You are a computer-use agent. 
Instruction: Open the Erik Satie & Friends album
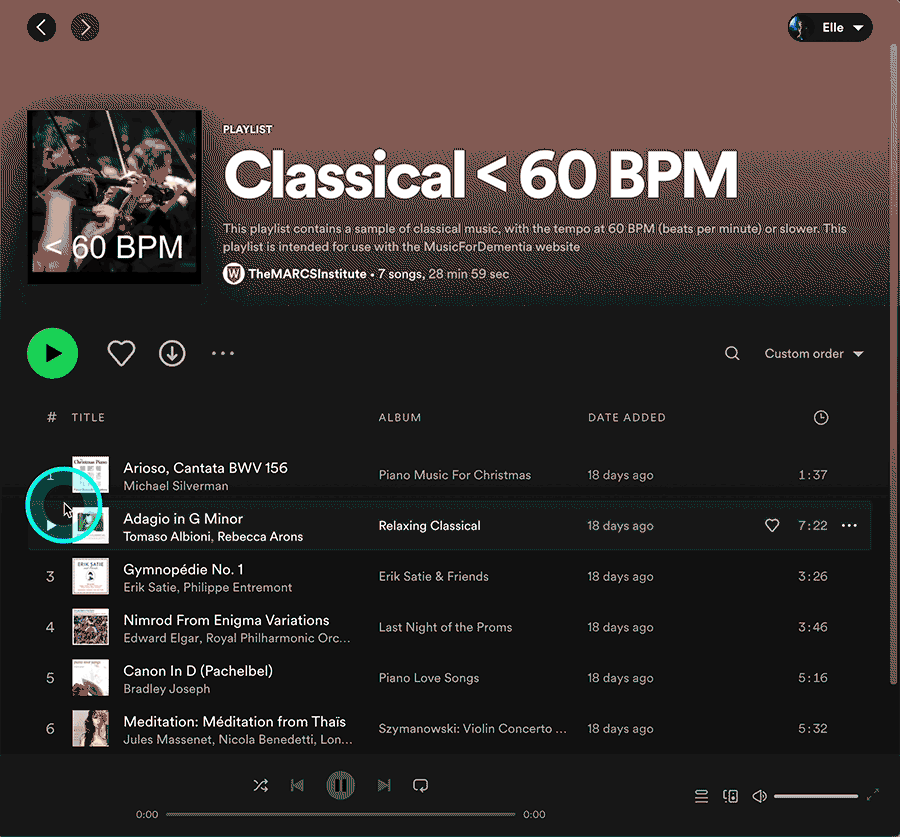(x=433, y=577)
